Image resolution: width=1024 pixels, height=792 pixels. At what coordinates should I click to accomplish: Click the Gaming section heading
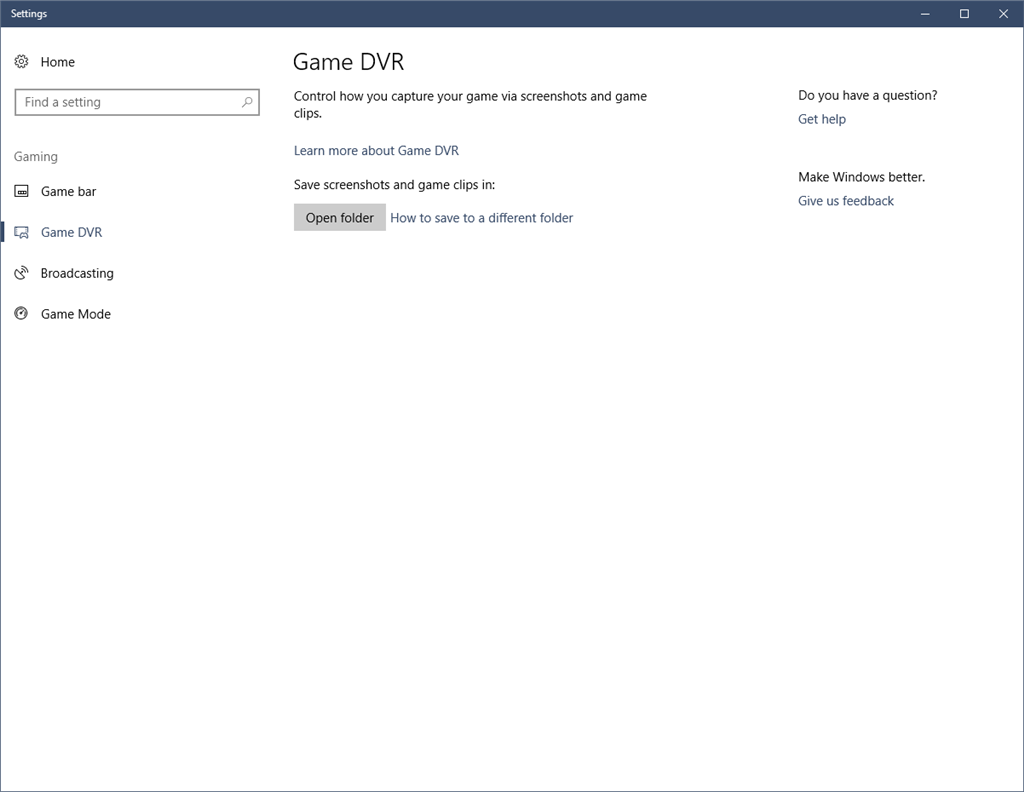[x=36, y=157]
